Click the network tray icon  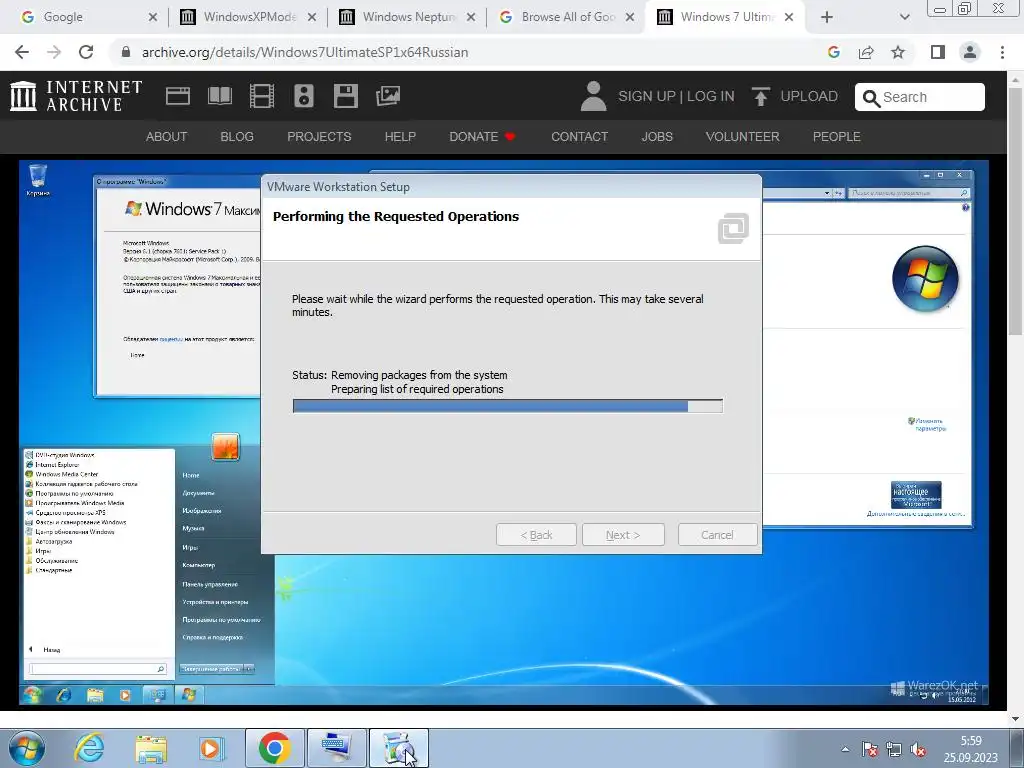pyautogui.click(x=894, y=749)
